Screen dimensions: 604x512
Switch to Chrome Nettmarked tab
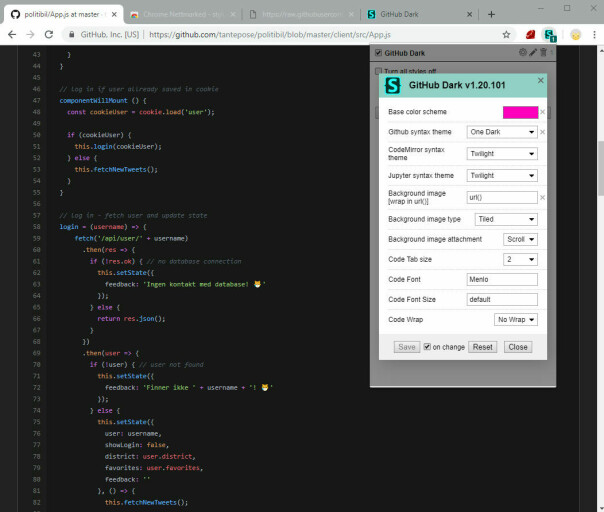click(183, 15)
